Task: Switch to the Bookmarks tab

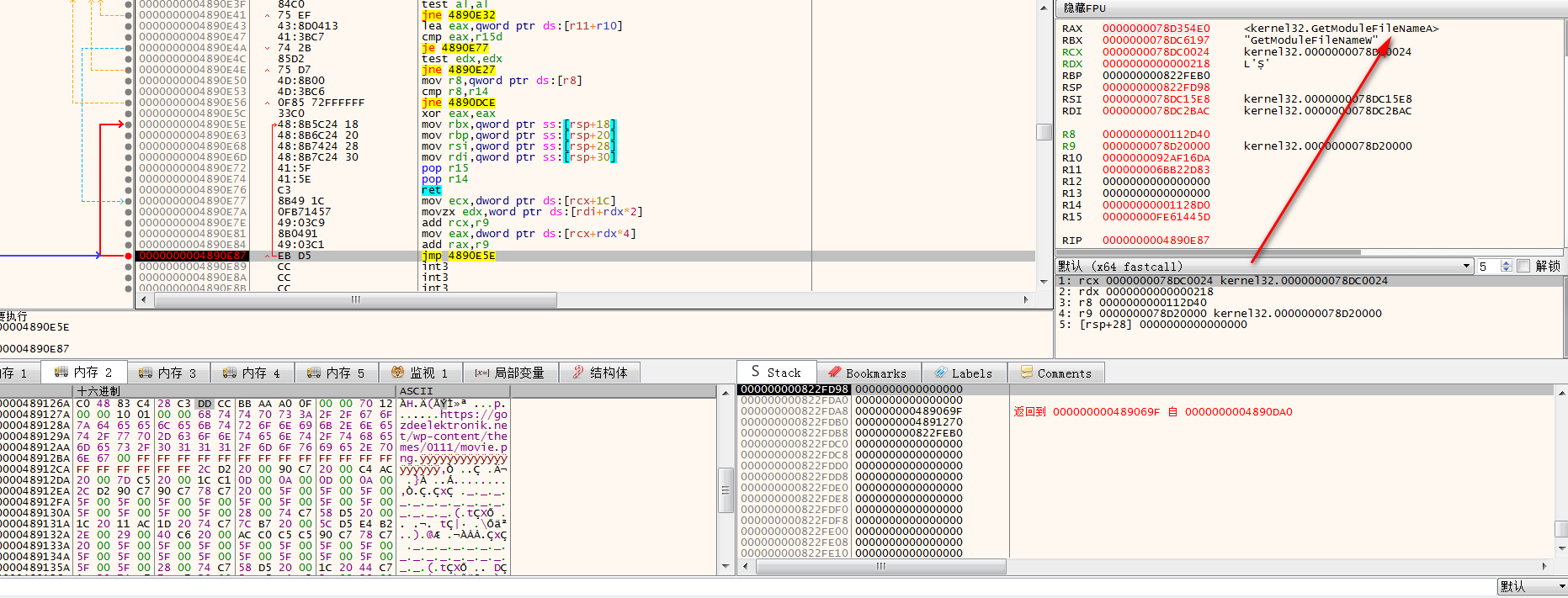Action: point(868,373)
